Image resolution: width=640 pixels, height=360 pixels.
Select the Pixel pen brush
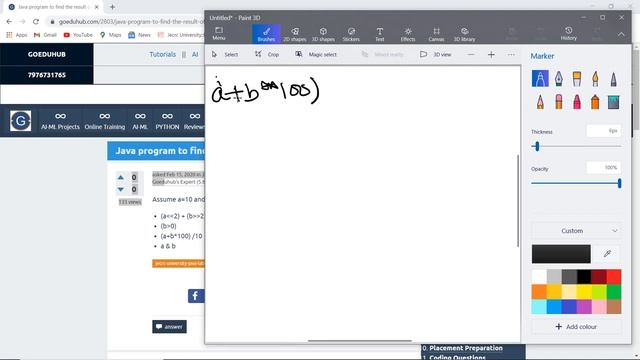(x=613, y=78)
